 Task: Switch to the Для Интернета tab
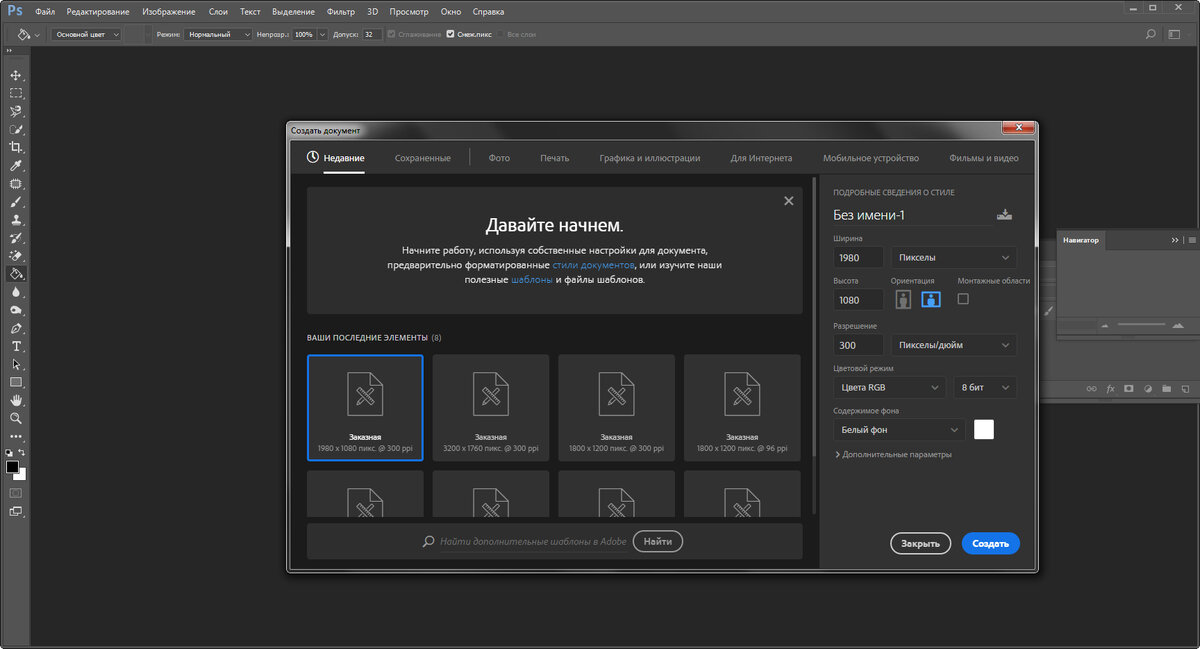(x=761, y=158)
